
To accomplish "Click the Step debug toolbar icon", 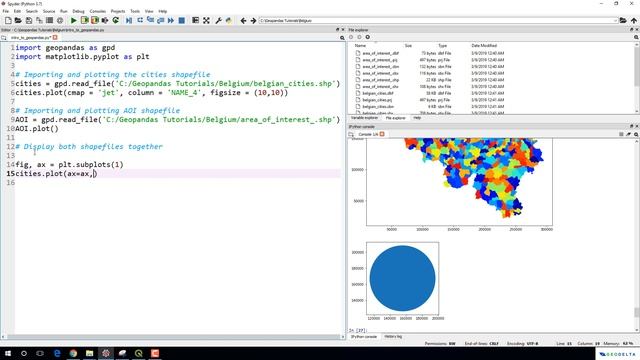I will pyautogui.click(x=140, y=20).
